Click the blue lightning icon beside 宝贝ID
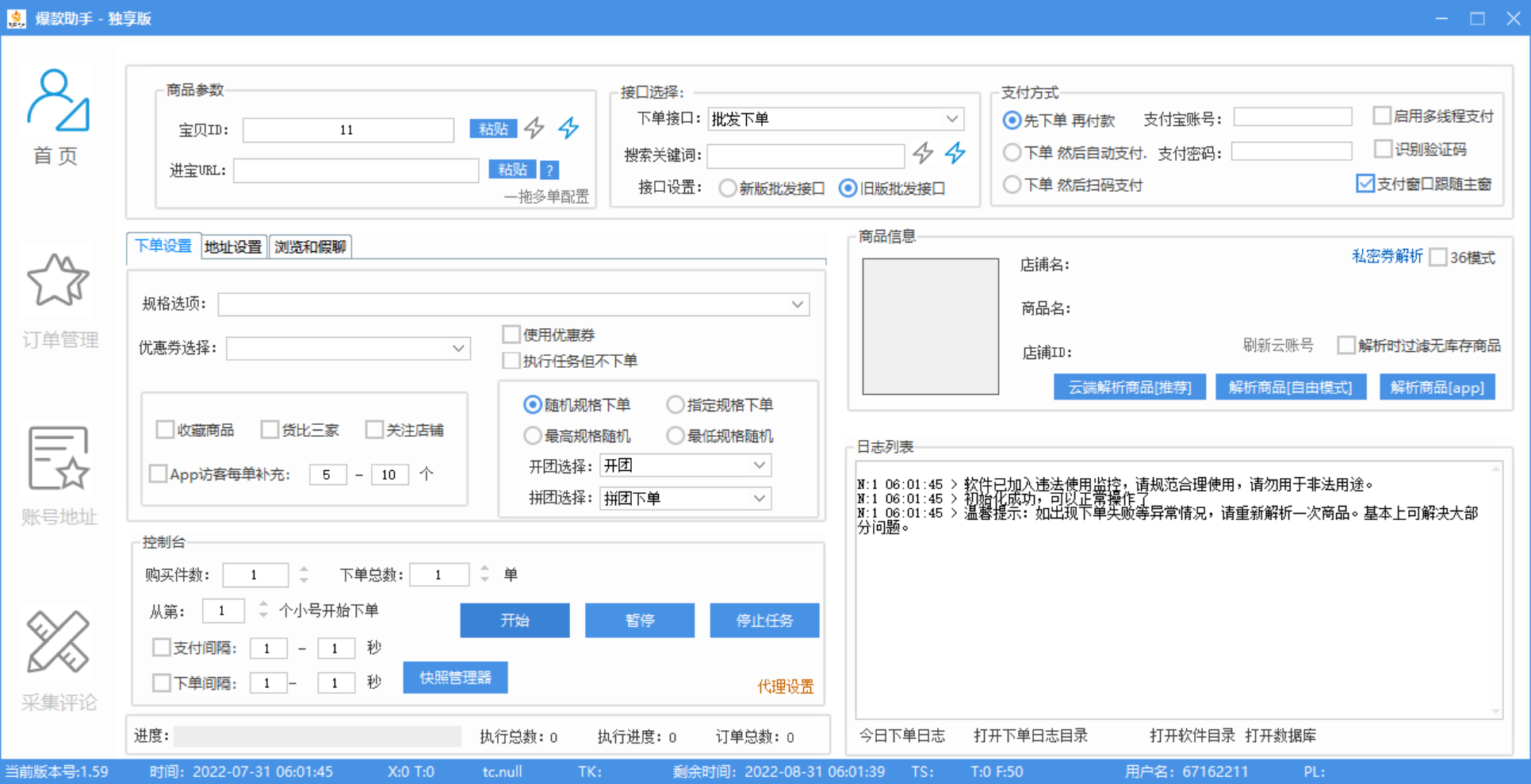1531x784 pixels. click(568, 128)
